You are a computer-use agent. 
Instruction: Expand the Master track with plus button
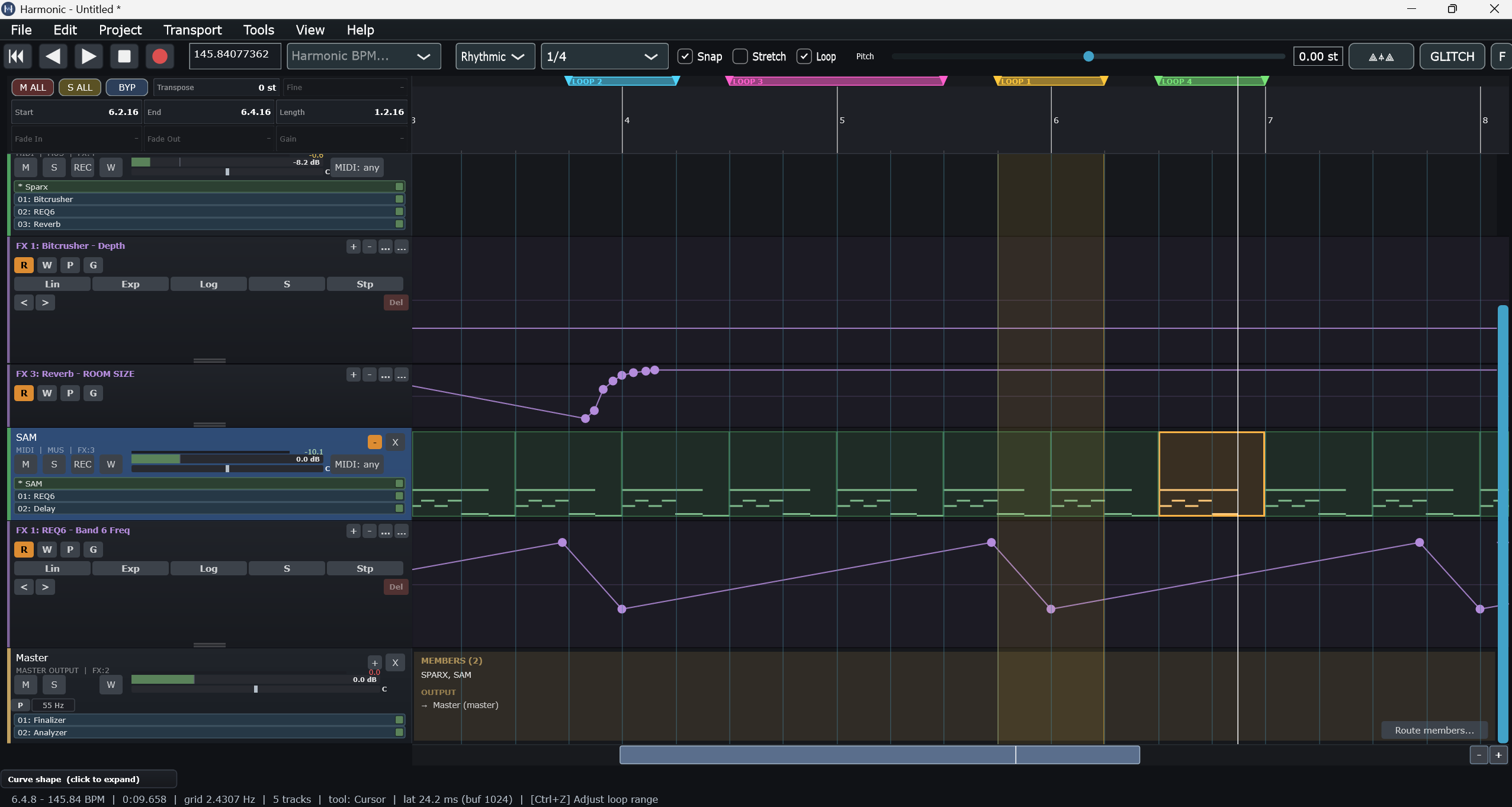(375, 662)
